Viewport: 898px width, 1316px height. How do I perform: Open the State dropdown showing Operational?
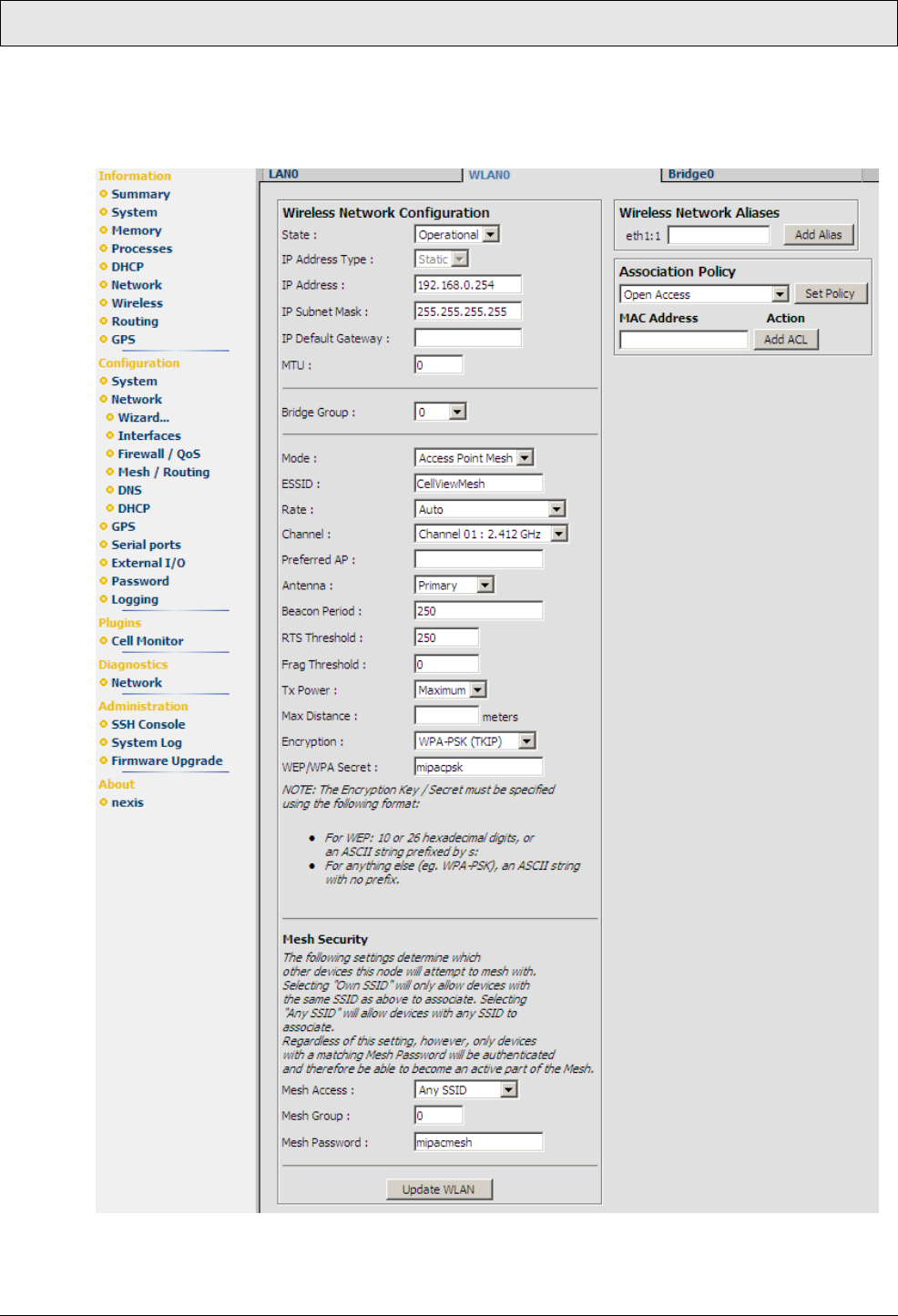click(x=457, y=234)
